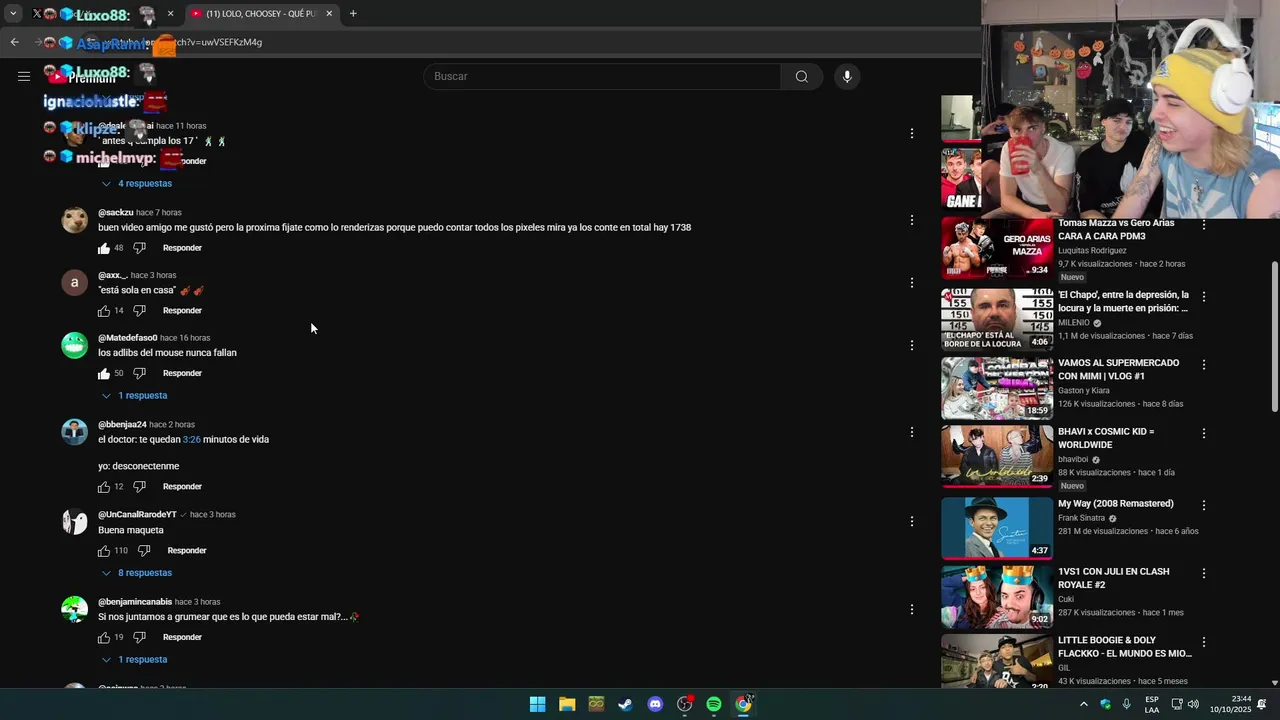
Task: Open options menu for @Matedefaso0 comment
Action: click(911, 345)
